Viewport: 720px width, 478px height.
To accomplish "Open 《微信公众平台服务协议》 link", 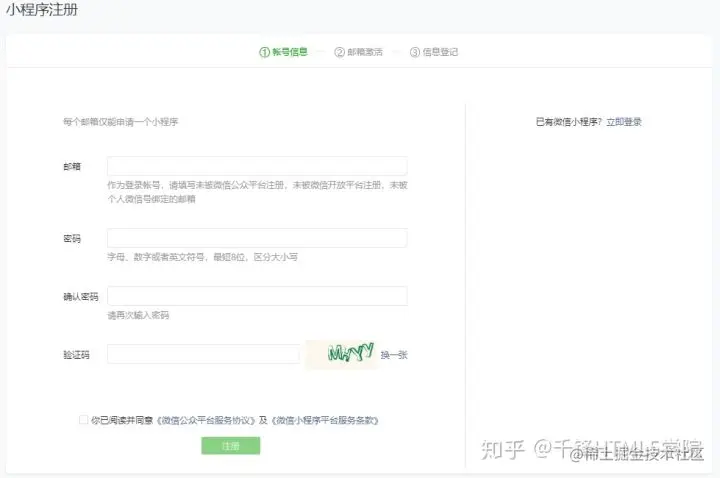I will [x=206, y=420].
